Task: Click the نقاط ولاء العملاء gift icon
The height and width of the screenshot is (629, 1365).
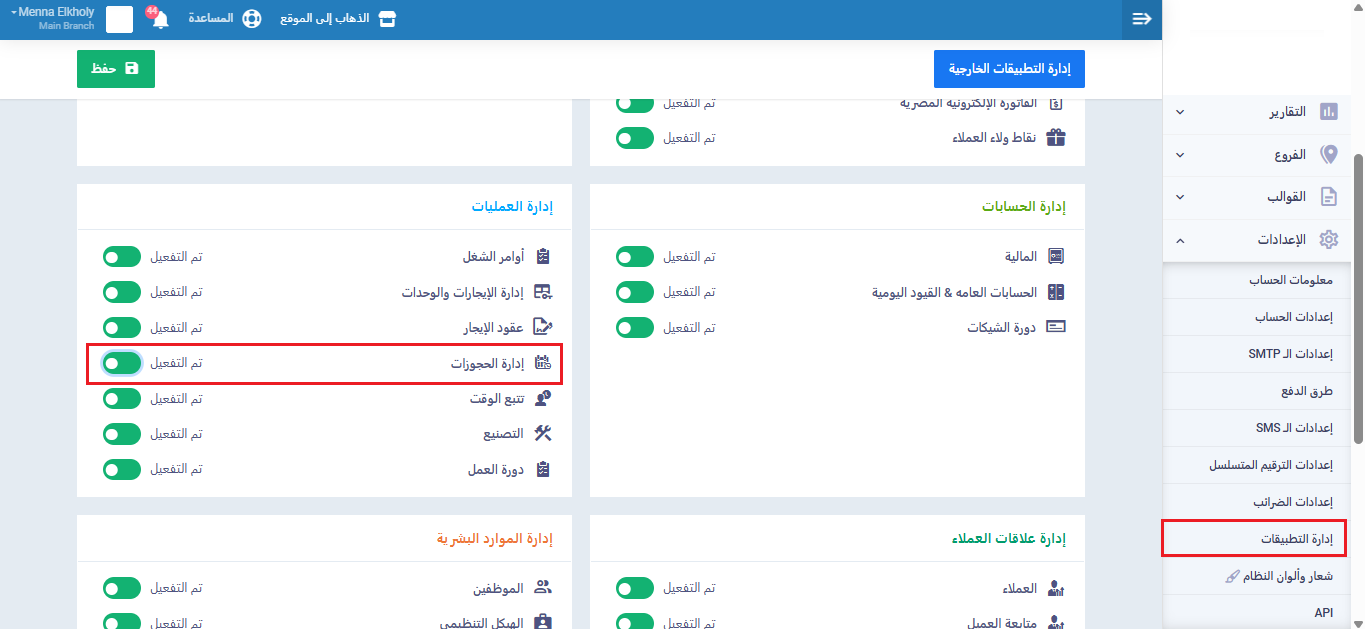Action: coord(1055,137)
